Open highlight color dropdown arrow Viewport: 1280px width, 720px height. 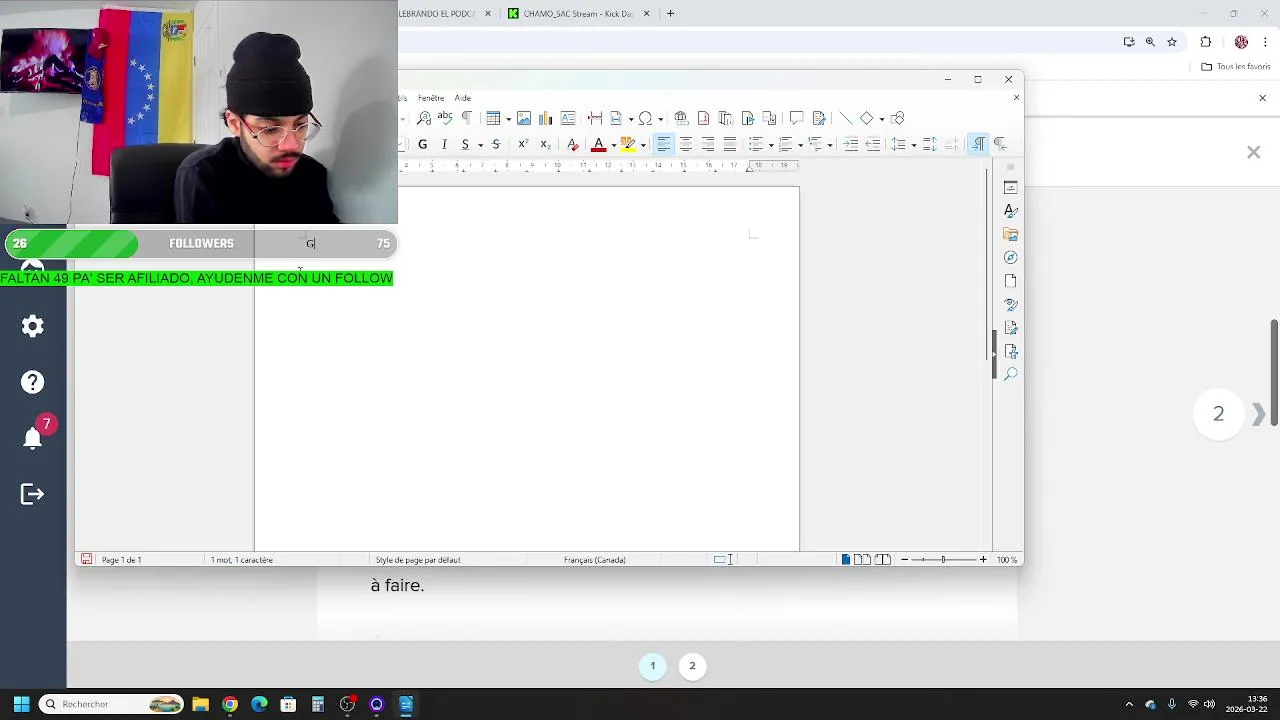(643, 145)
